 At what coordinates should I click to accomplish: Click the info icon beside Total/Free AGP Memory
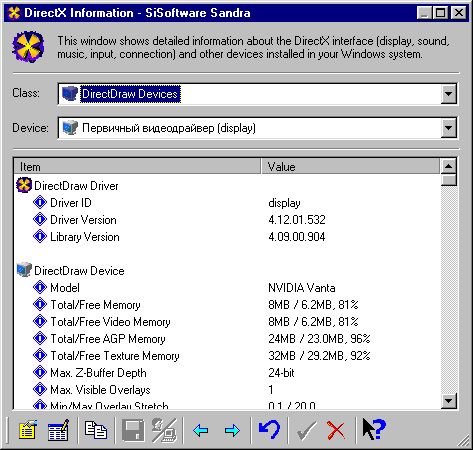click(x=40, y=338)
